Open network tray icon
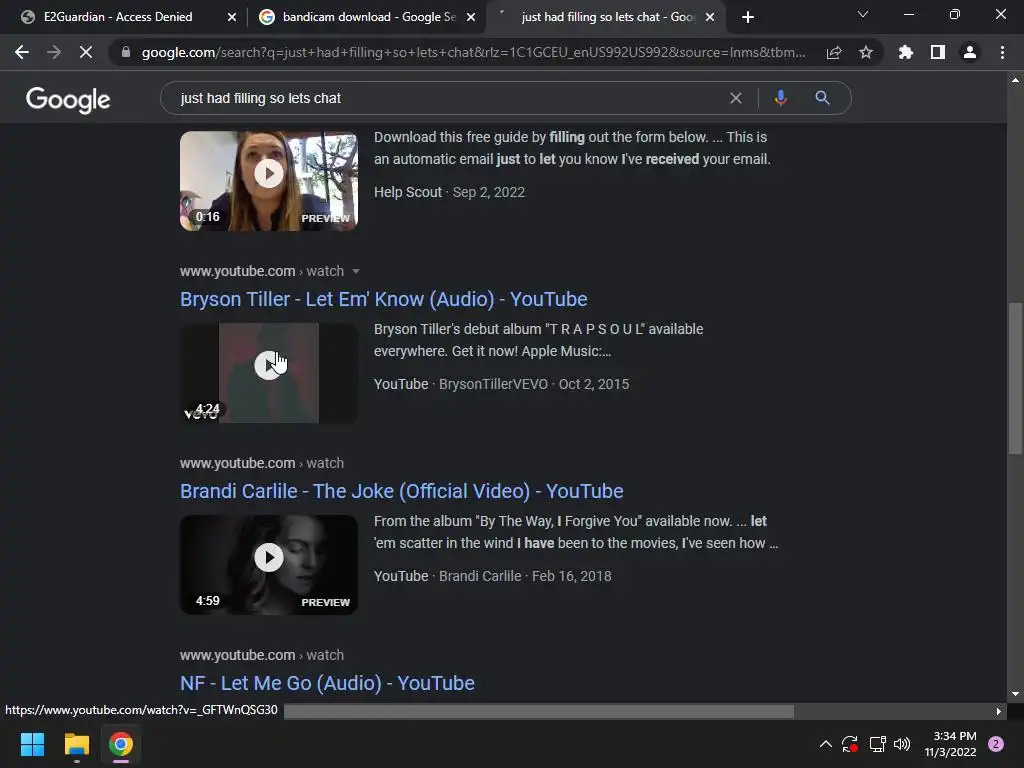The image size is (1024, 768). coord(877,744)
